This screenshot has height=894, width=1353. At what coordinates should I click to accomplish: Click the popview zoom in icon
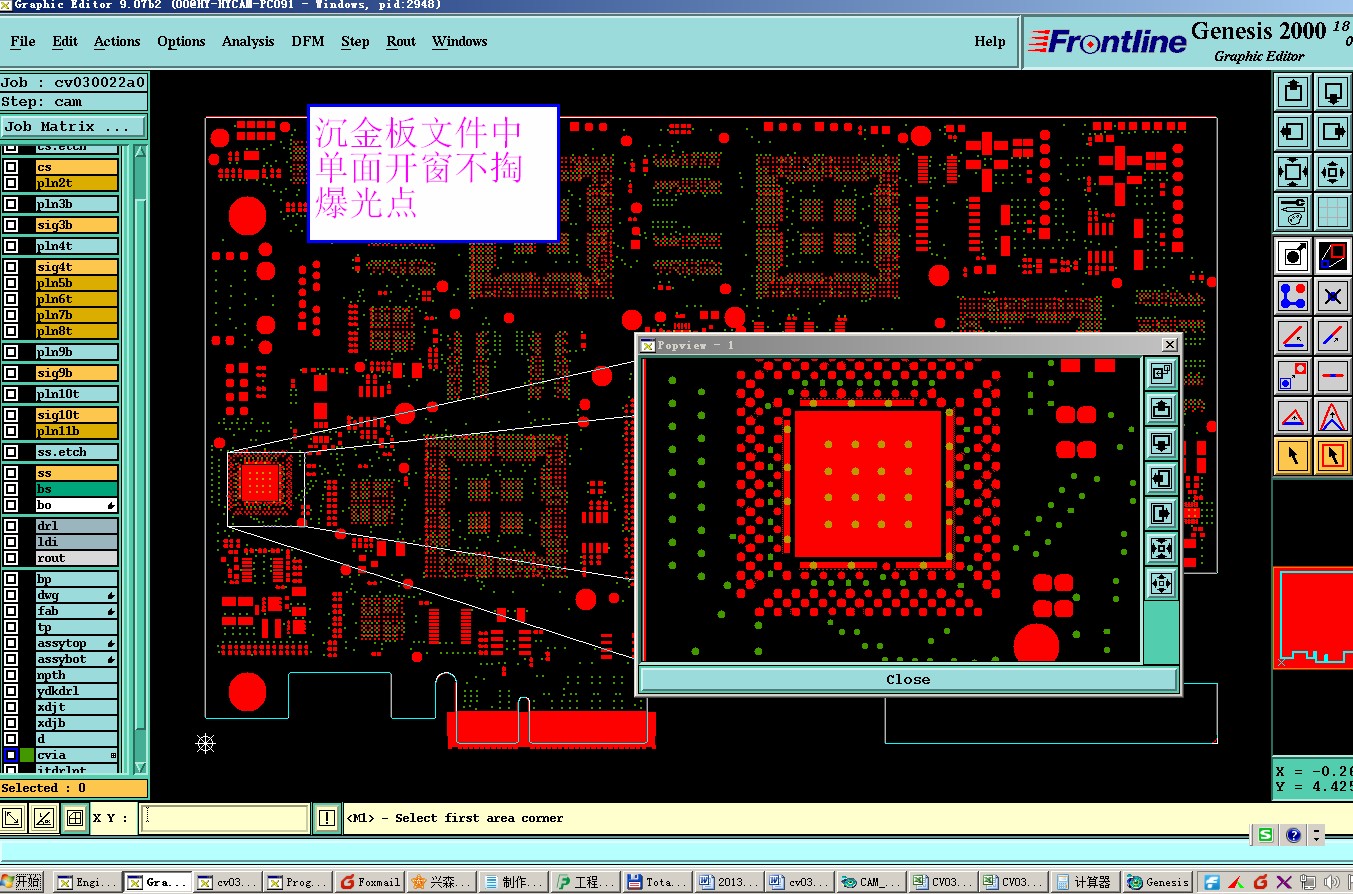tap(1161, 583)
